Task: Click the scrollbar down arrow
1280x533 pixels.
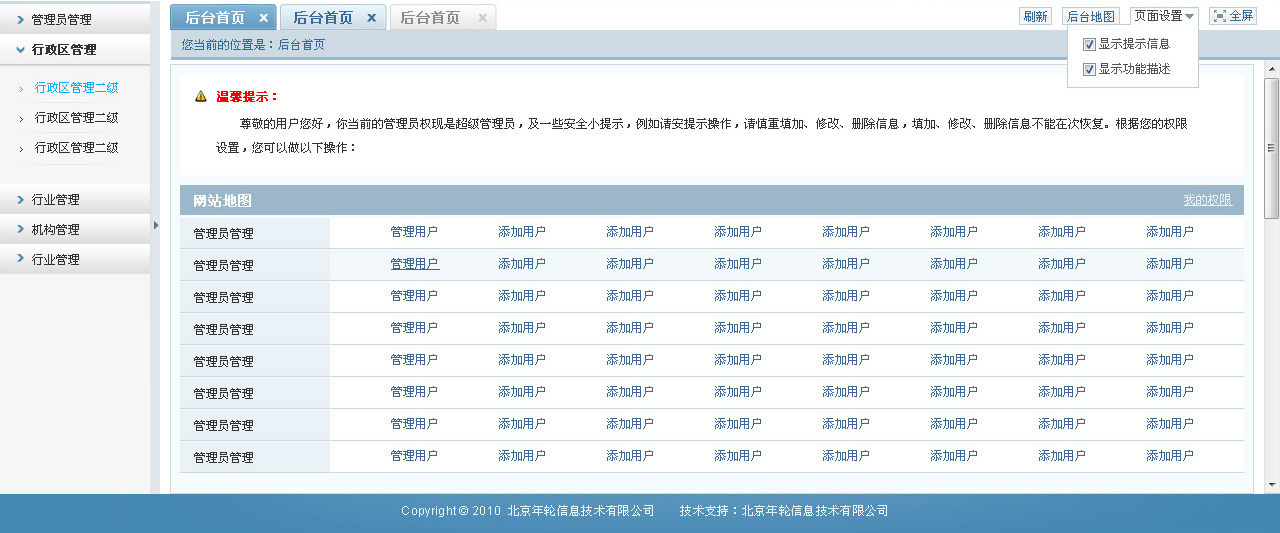Action: (x=1272, y=485)
